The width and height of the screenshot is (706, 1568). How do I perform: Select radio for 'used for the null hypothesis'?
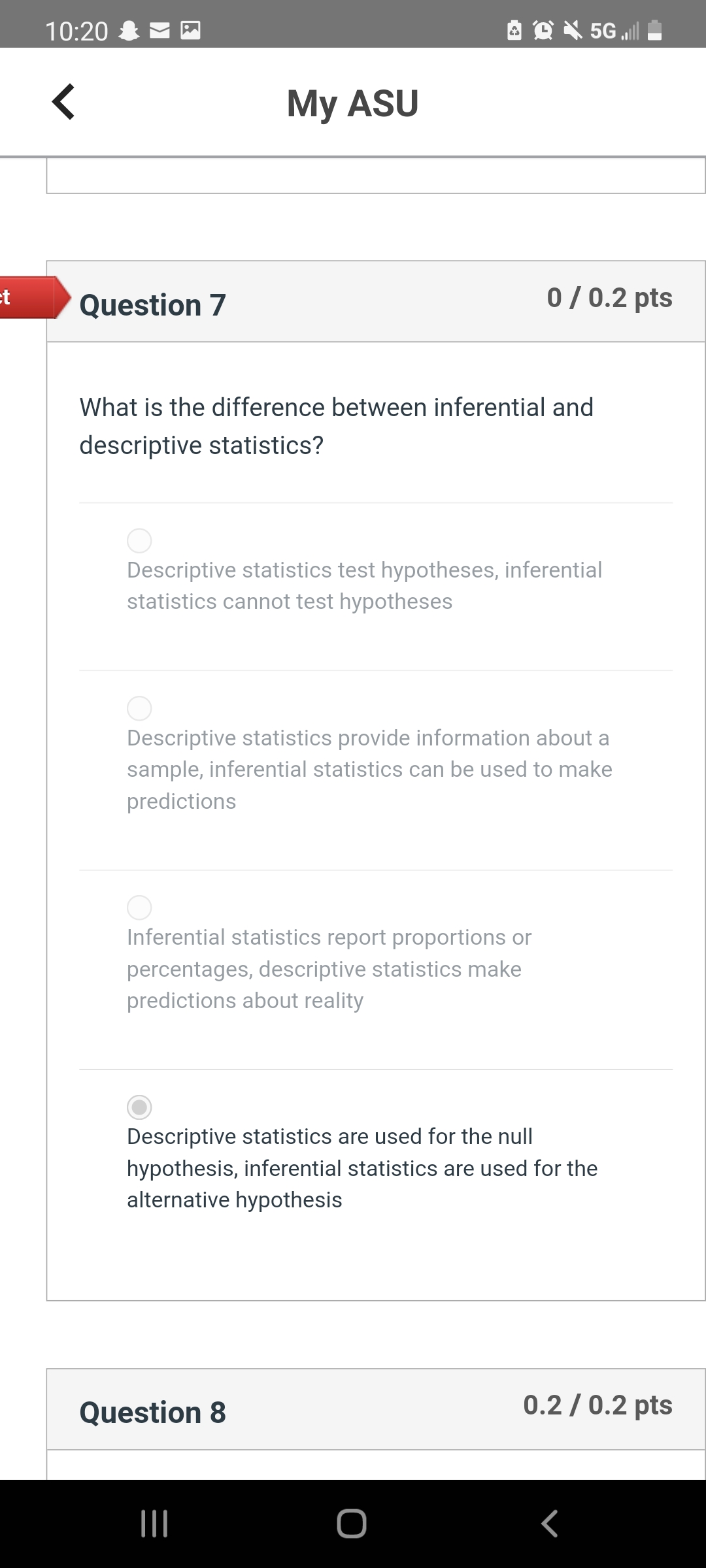(x=139, y=1107)
